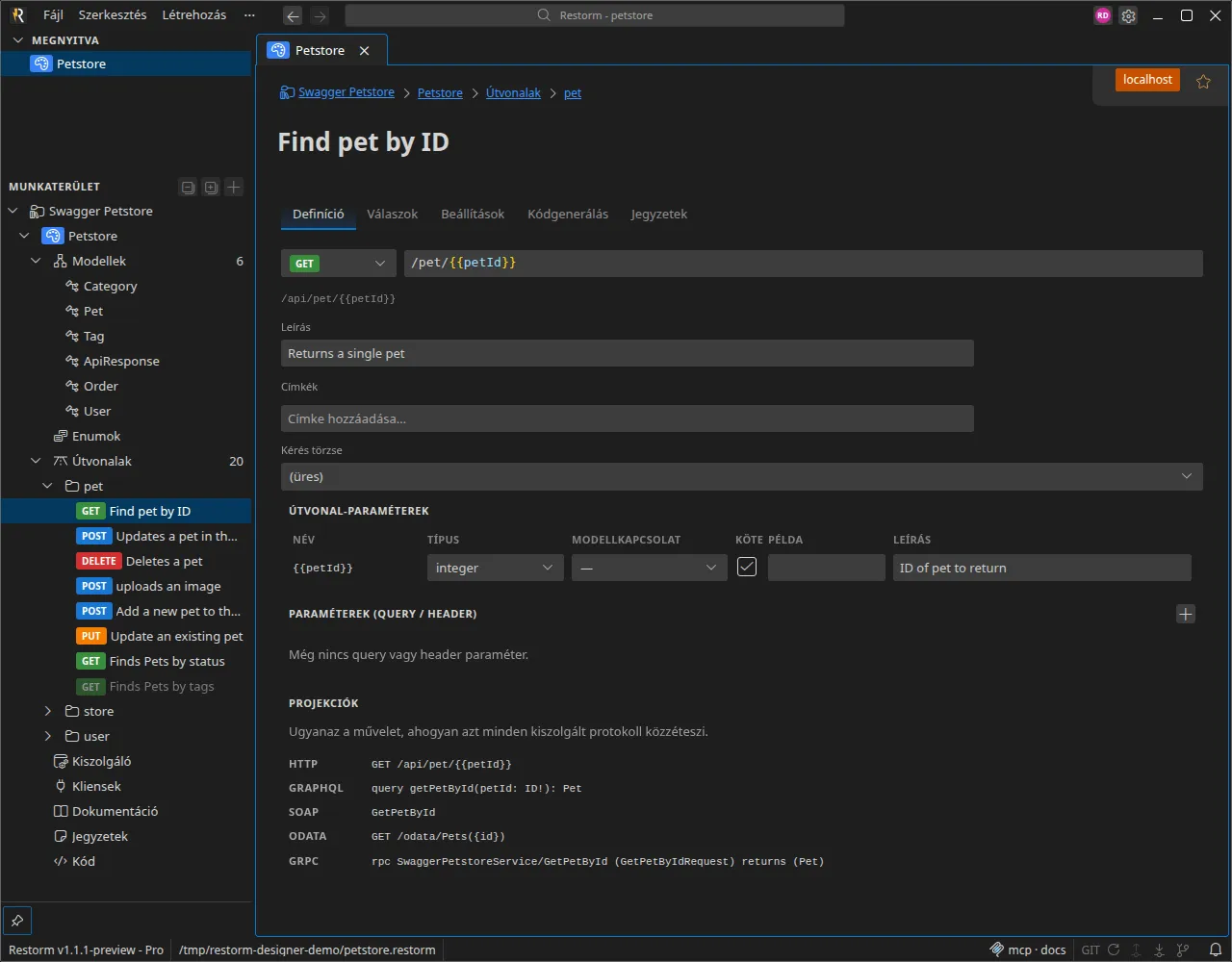Select GET Finds Pets by status
The width and height of the screenshot is (1232, 962).
click(x=125, y=661)
